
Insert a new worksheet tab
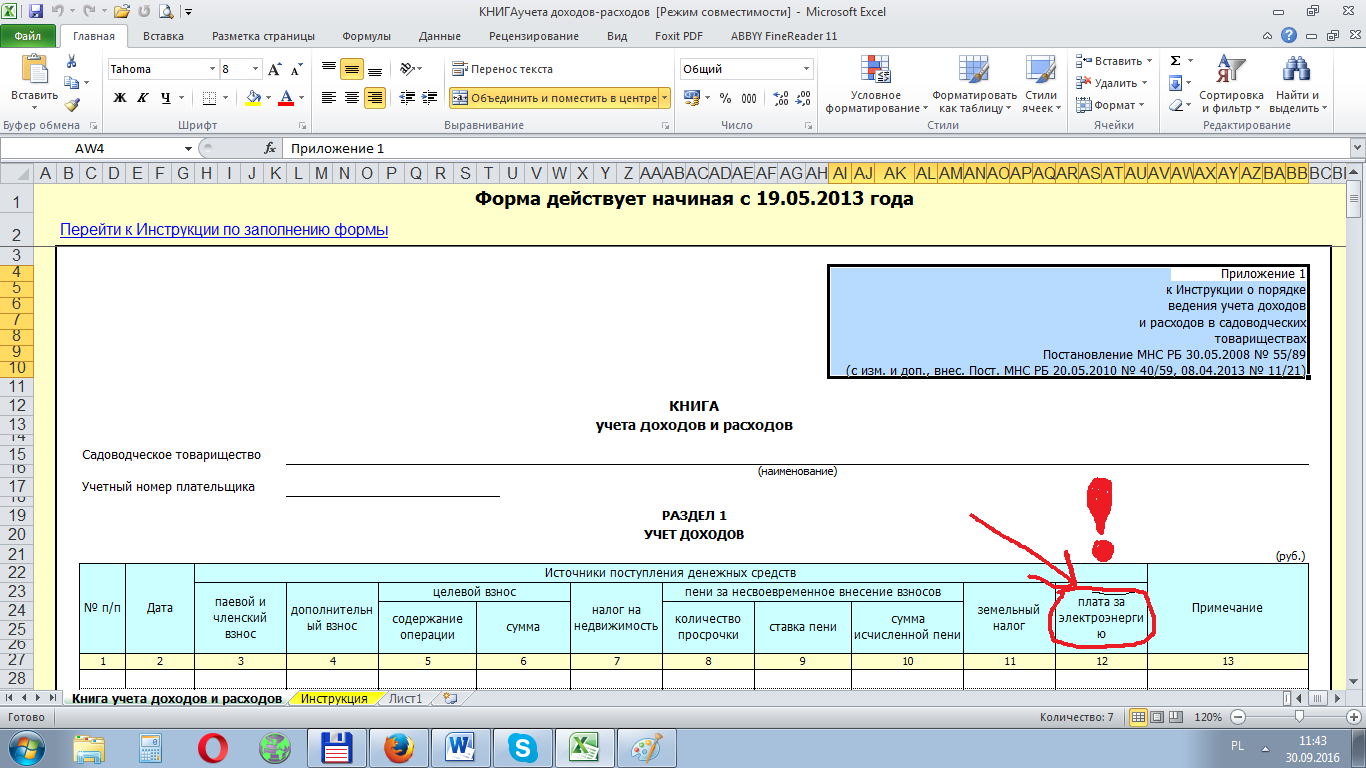coord(449,699)
